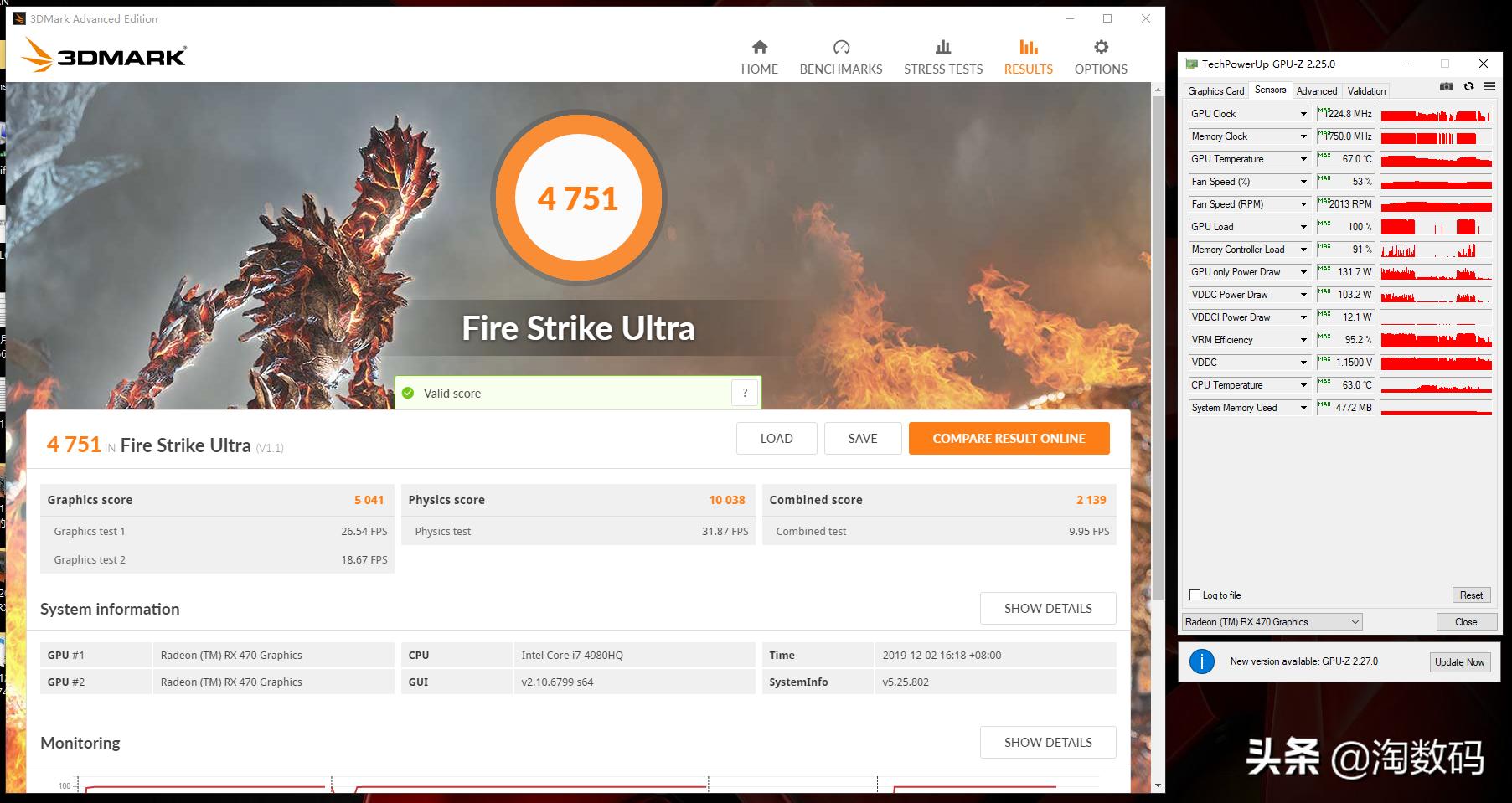This screenshot has height=803, width=1512.
Task: Click the 3DMark scrollbar up arrow
Action: point(1159,89)
